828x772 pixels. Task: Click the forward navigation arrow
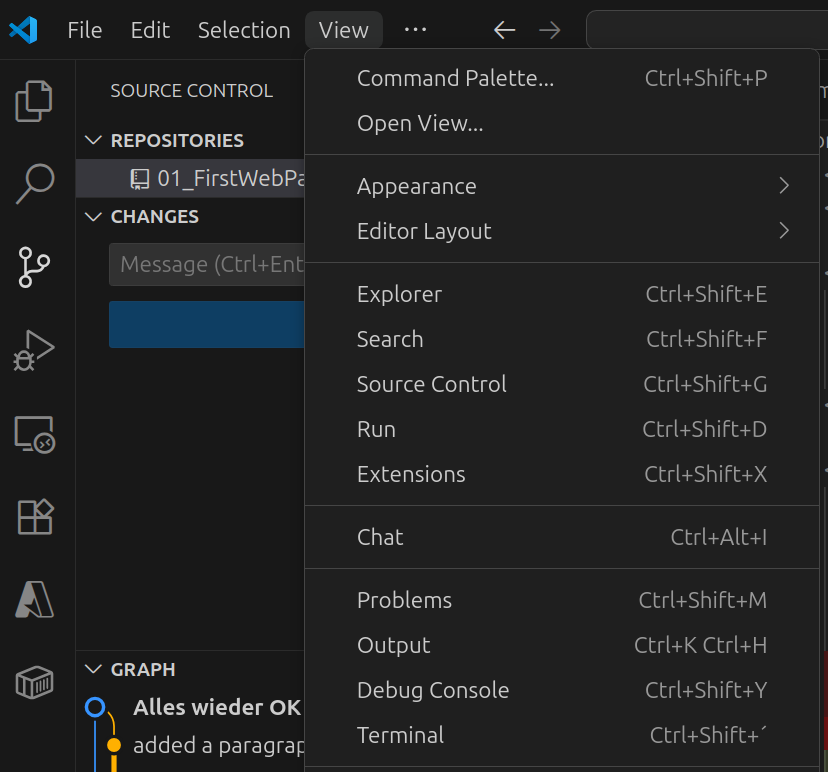[x=550, y=30]
